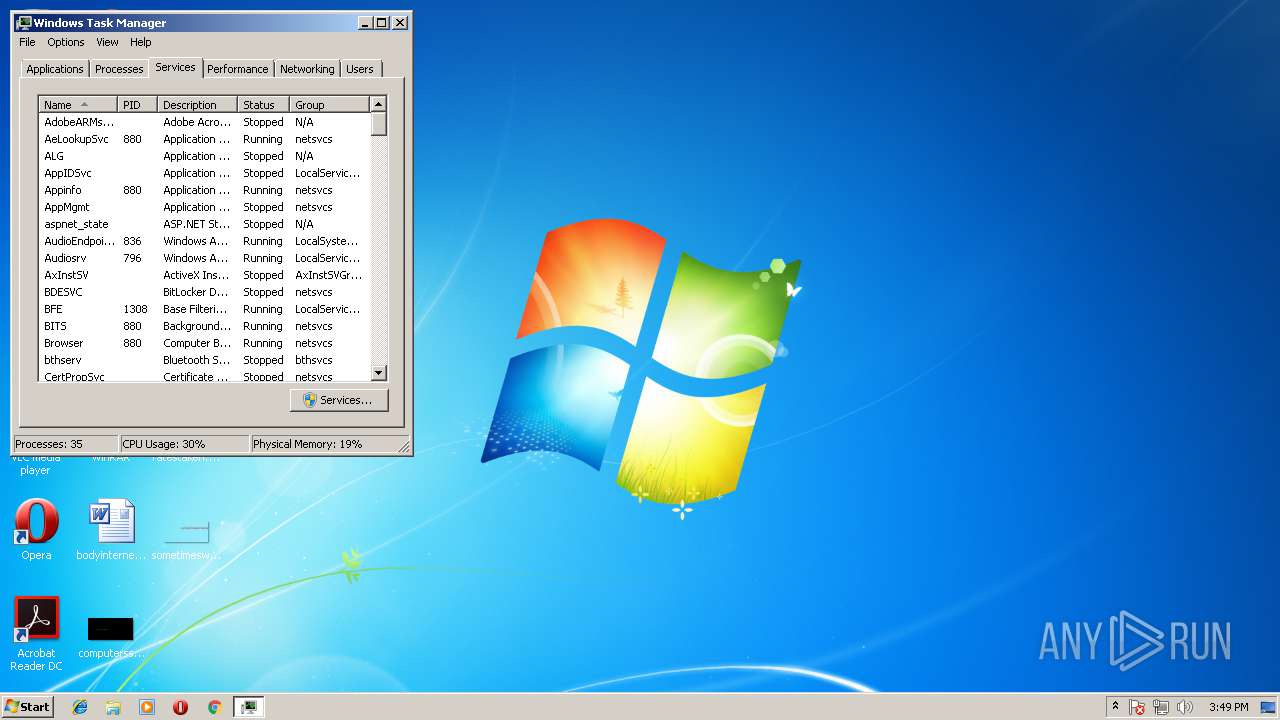Select the aspnet_state service row
The width and height of the screenshot is (1280, 720).
coord(204,224)
